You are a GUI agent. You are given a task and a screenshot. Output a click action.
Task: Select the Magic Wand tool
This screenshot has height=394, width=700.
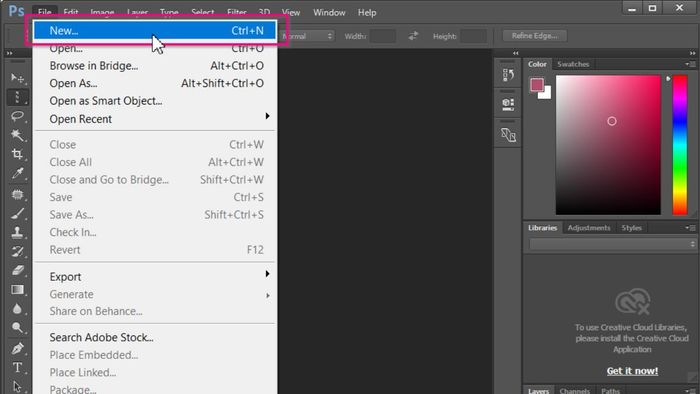coord(17,135)
